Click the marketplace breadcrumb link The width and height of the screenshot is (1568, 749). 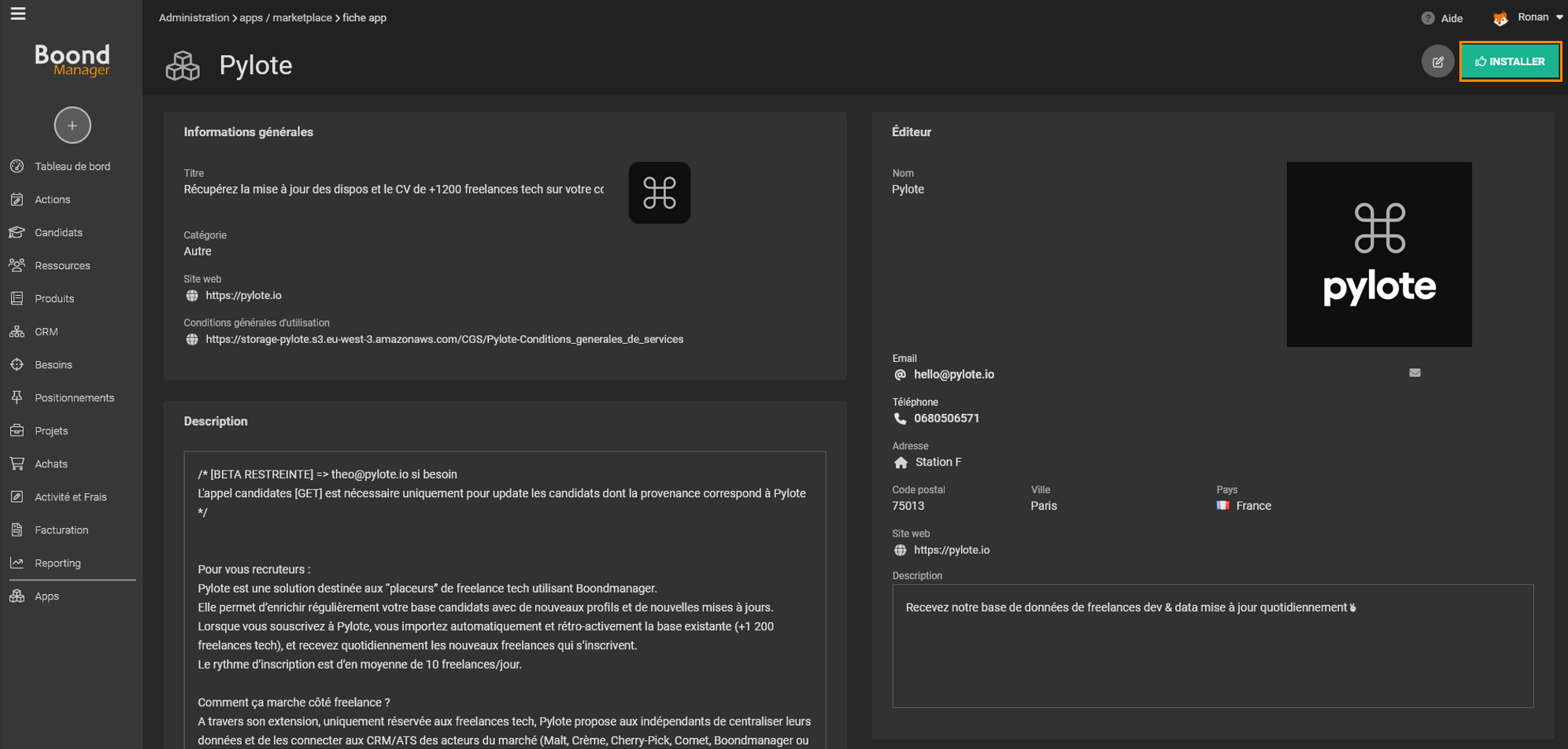[301, 17]
